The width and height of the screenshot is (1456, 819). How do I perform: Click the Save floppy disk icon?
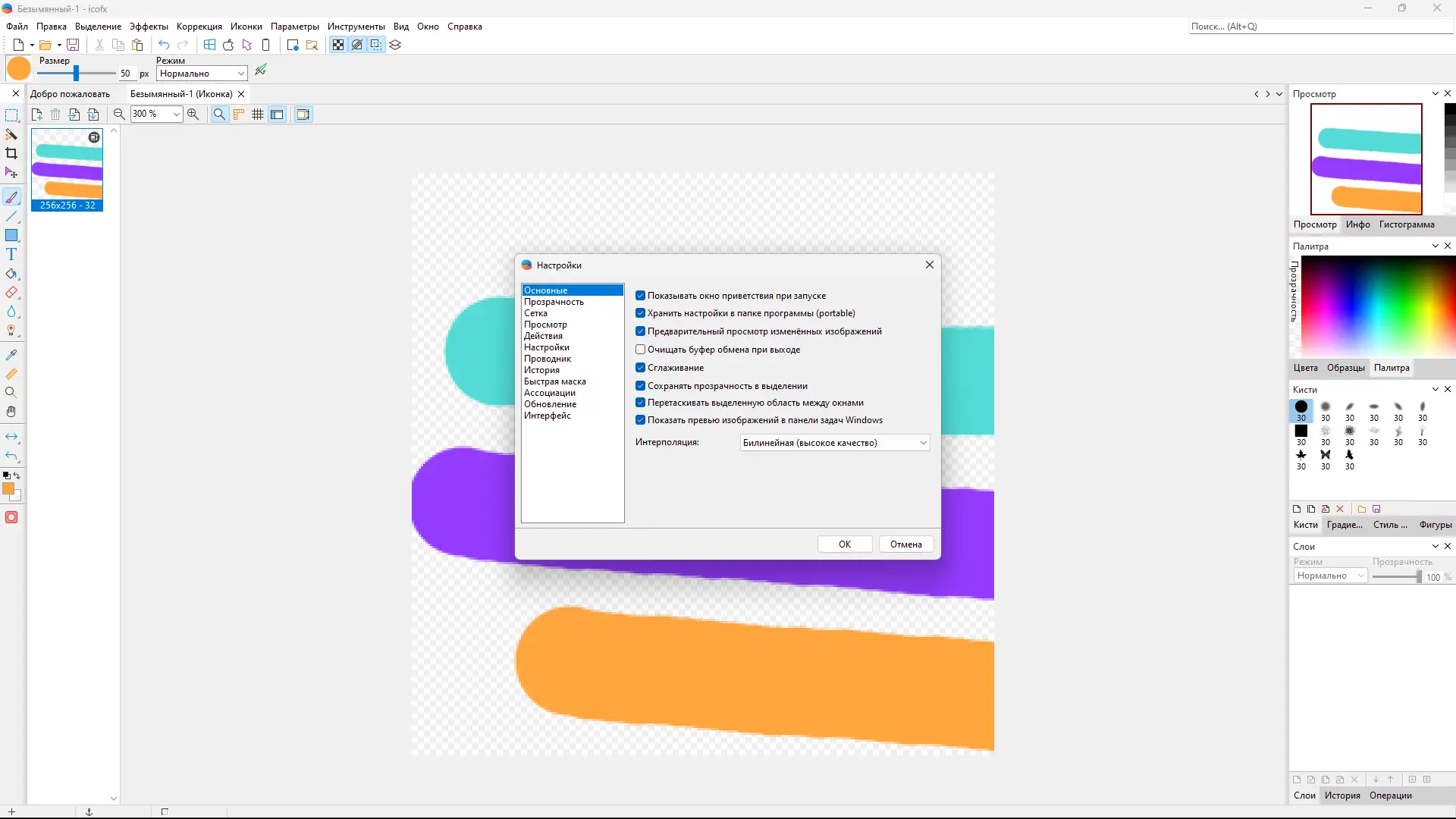pos(73,45)
